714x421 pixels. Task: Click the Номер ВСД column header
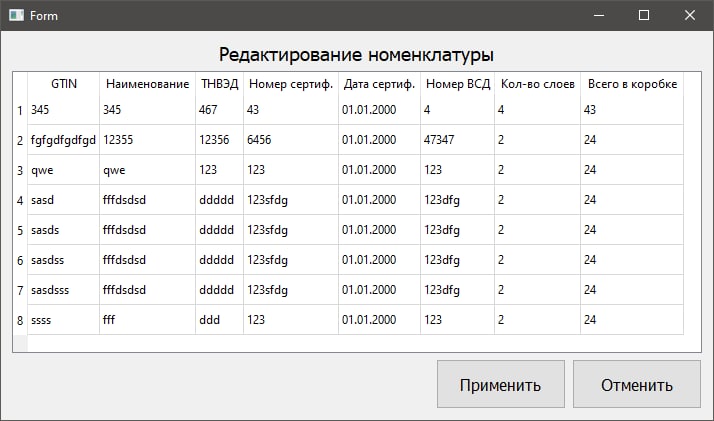pyautogui.click(x=458, y=84)
